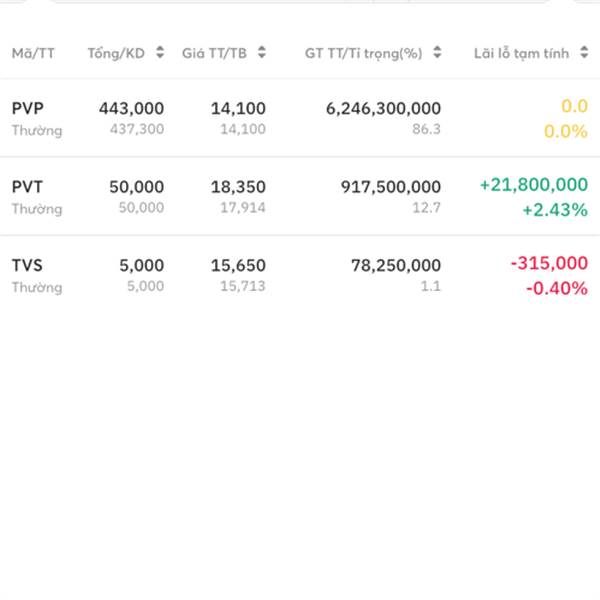Click the GT TT/Tỉ trọng(%) header label
Viewport: 600px width, 600px height.
[x=364, y=53]
